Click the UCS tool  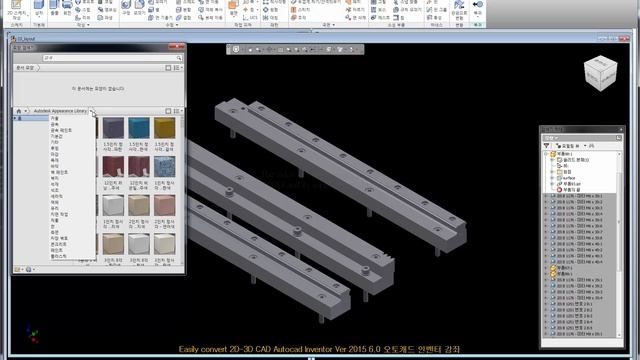[x=250, y=18]
